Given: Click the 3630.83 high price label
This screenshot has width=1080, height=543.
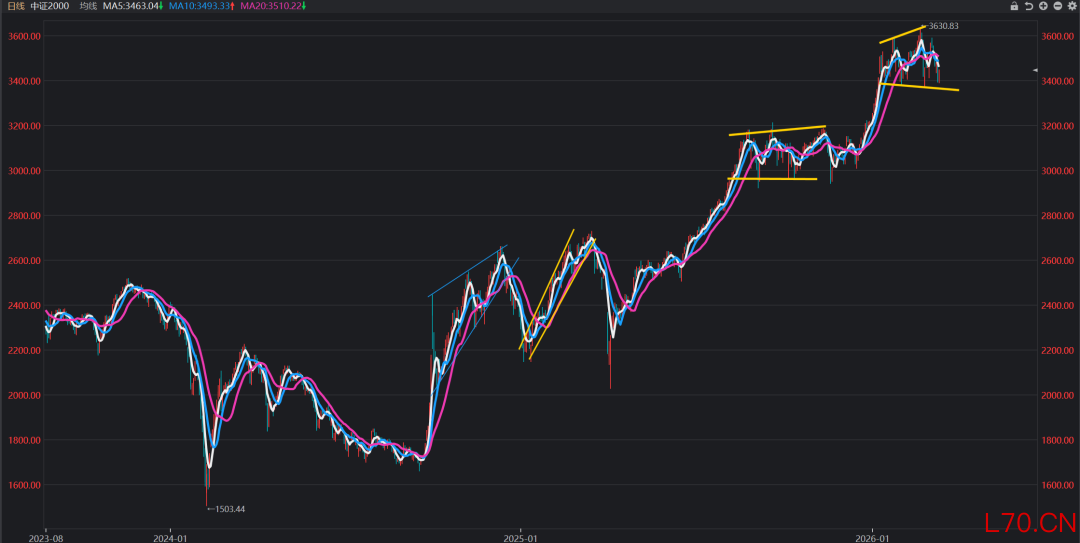Looking at the screenshot, I should pos(944,26).
